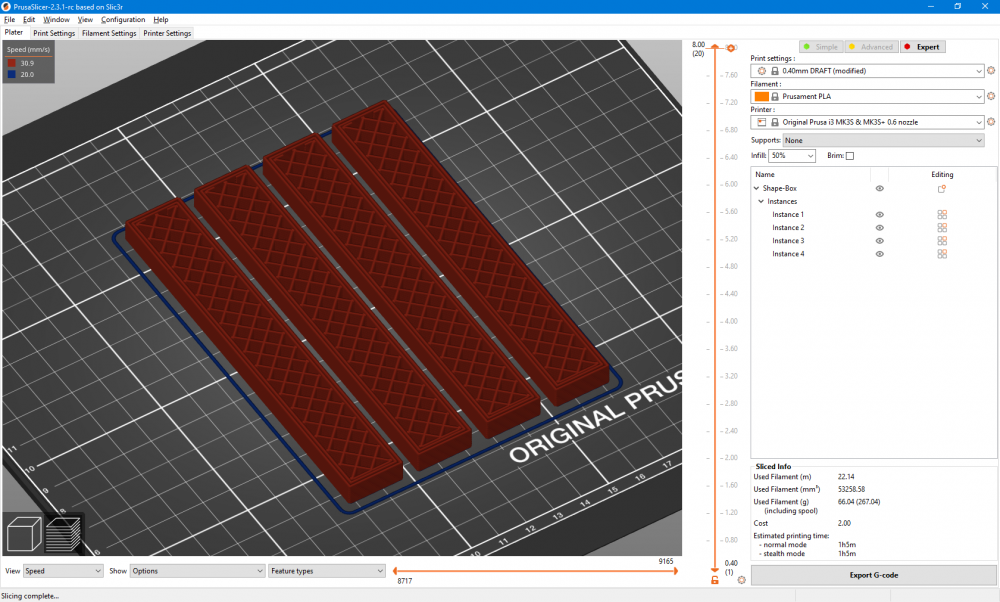The height and width of the screenshot is (602, 1000).
Task: Open the Printer settings gear icon
Action: point(991,122)
